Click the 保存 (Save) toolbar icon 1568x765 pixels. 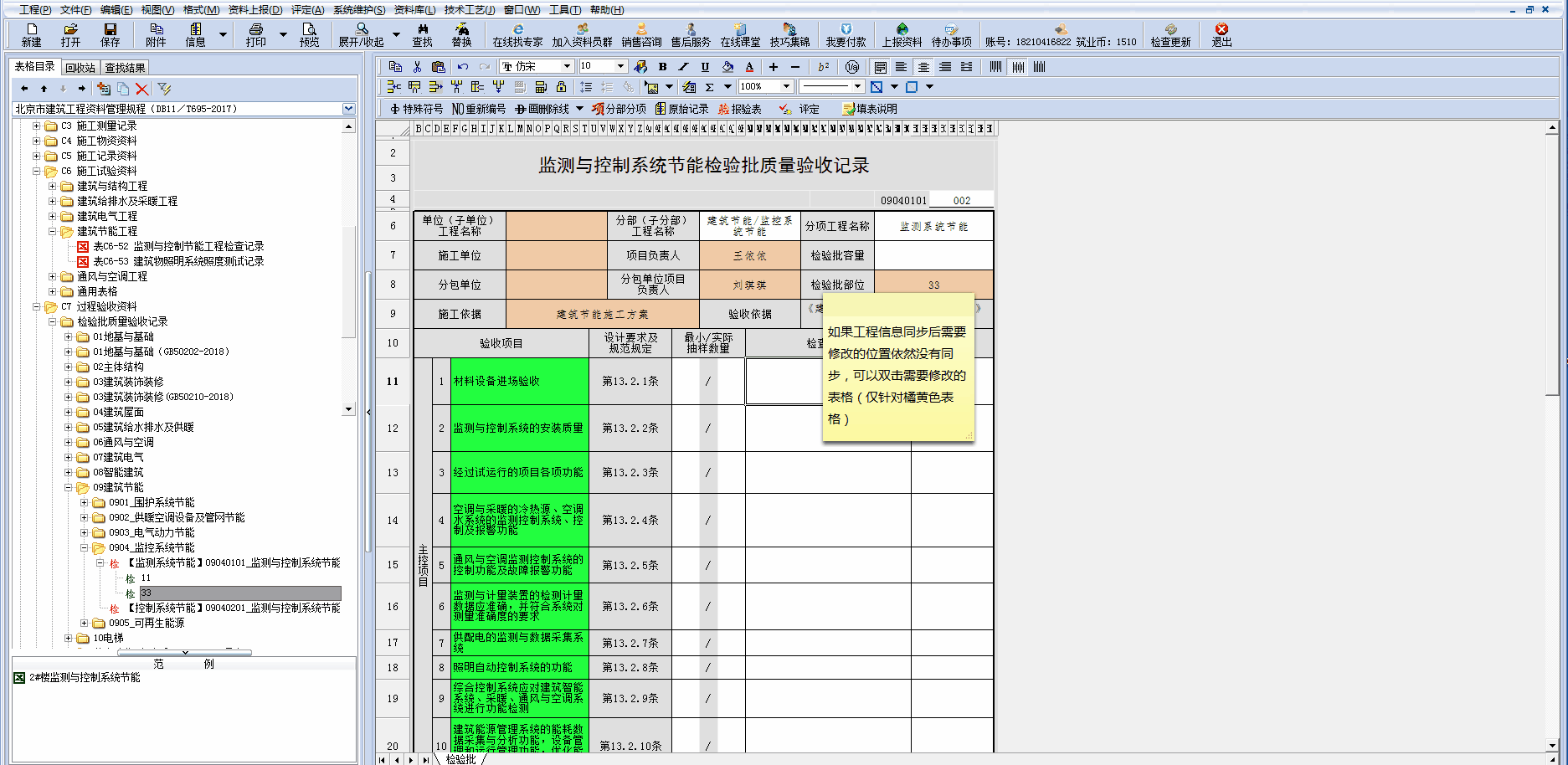click(110, 34)
